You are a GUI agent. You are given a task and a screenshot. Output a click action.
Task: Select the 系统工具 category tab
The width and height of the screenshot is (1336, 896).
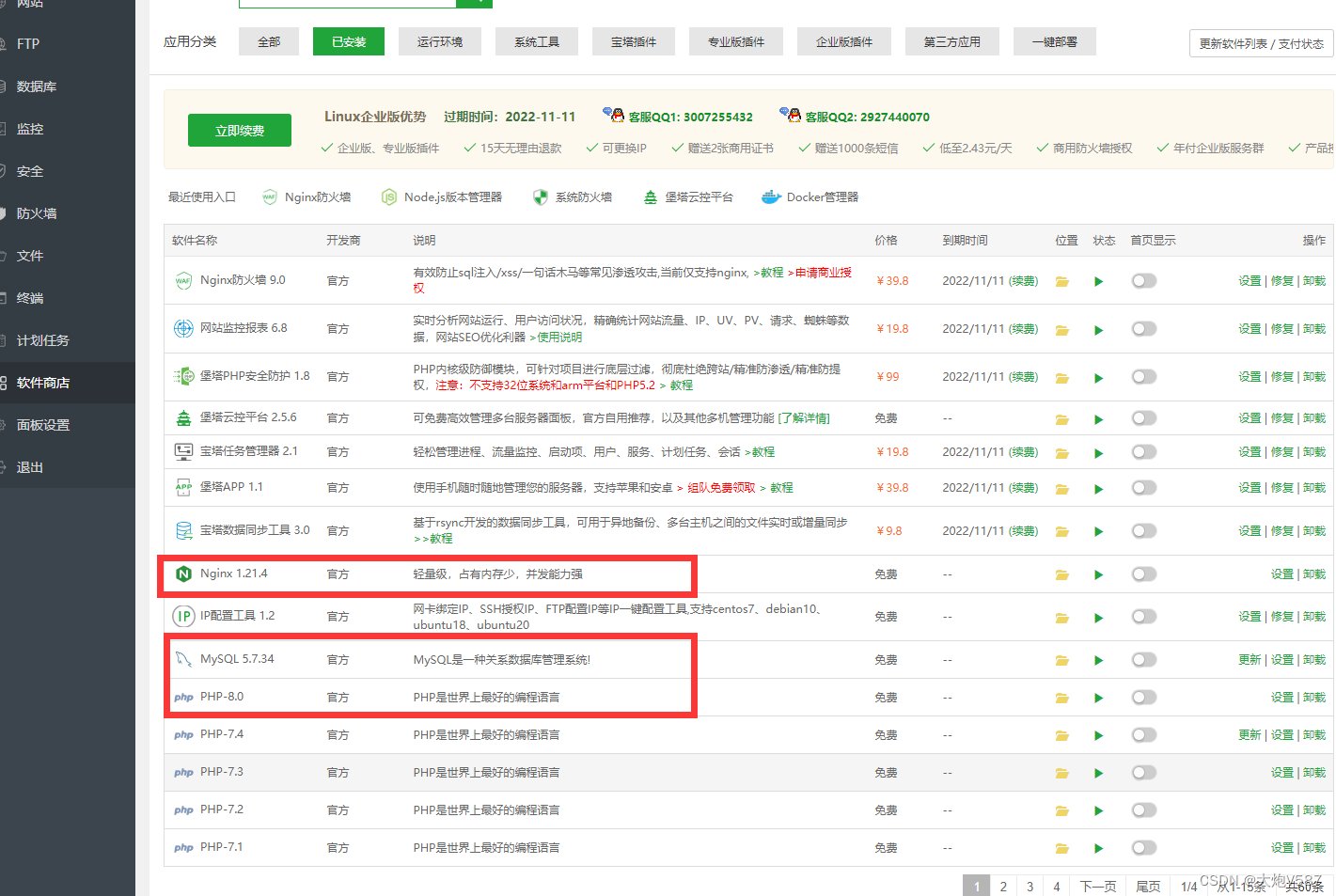pyautogui.click(x=537, y=41)
